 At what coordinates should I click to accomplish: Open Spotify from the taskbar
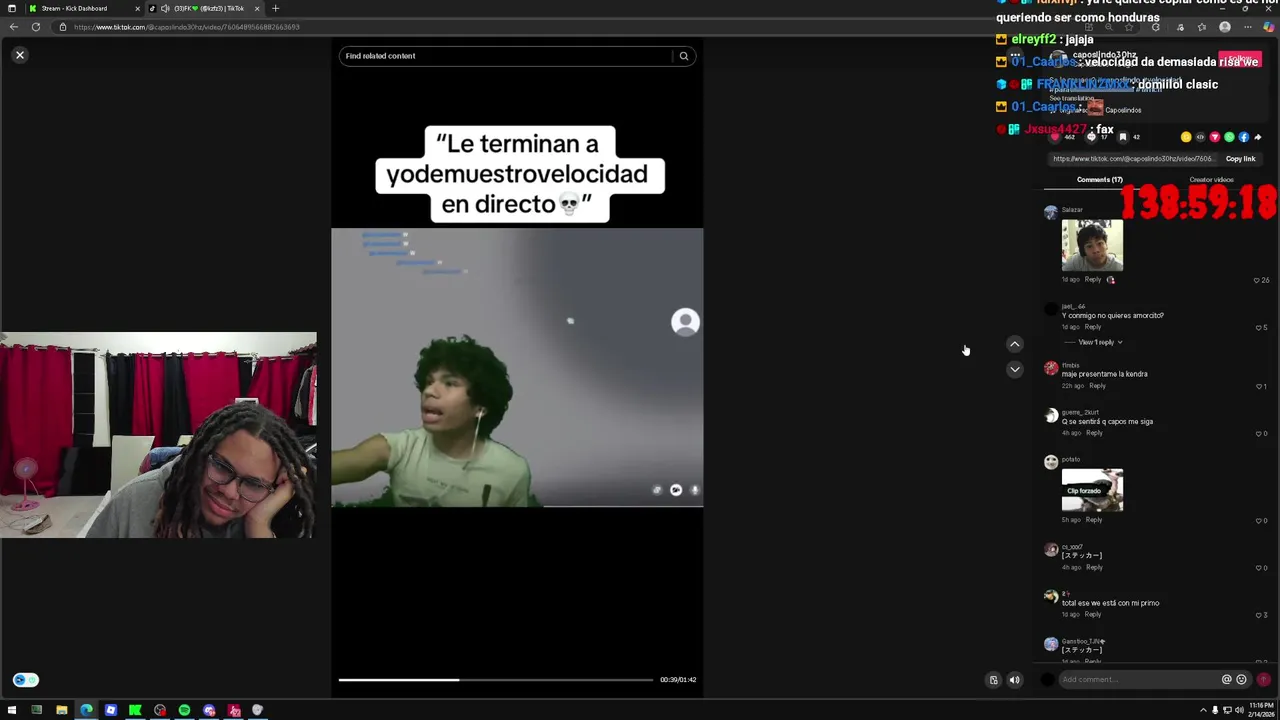tap(184, 710)
